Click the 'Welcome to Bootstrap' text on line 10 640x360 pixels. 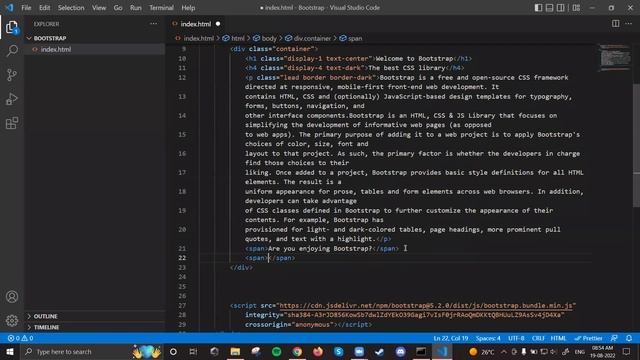[x=414, y=58]
